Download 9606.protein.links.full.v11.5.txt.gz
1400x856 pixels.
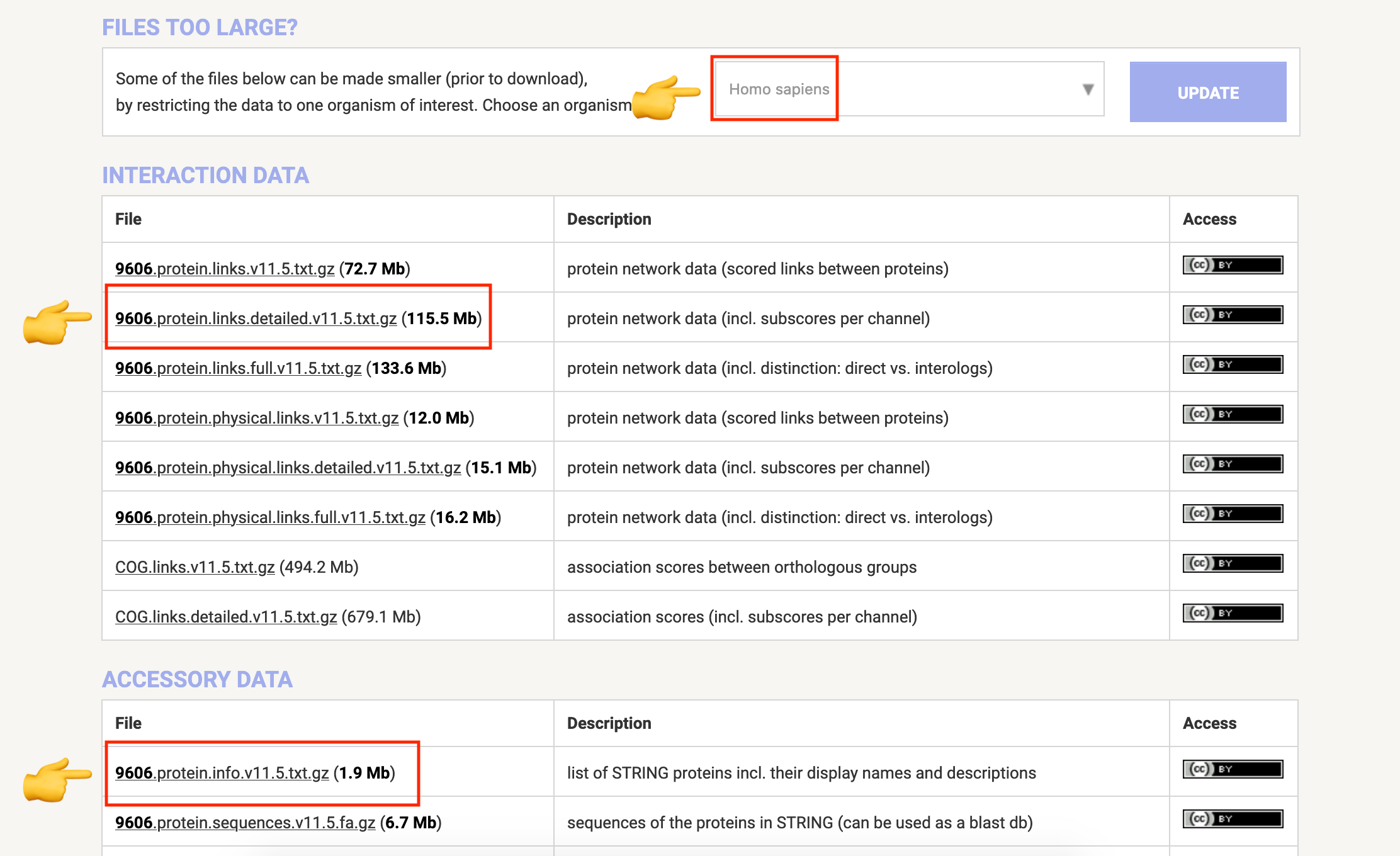point(238,368)
